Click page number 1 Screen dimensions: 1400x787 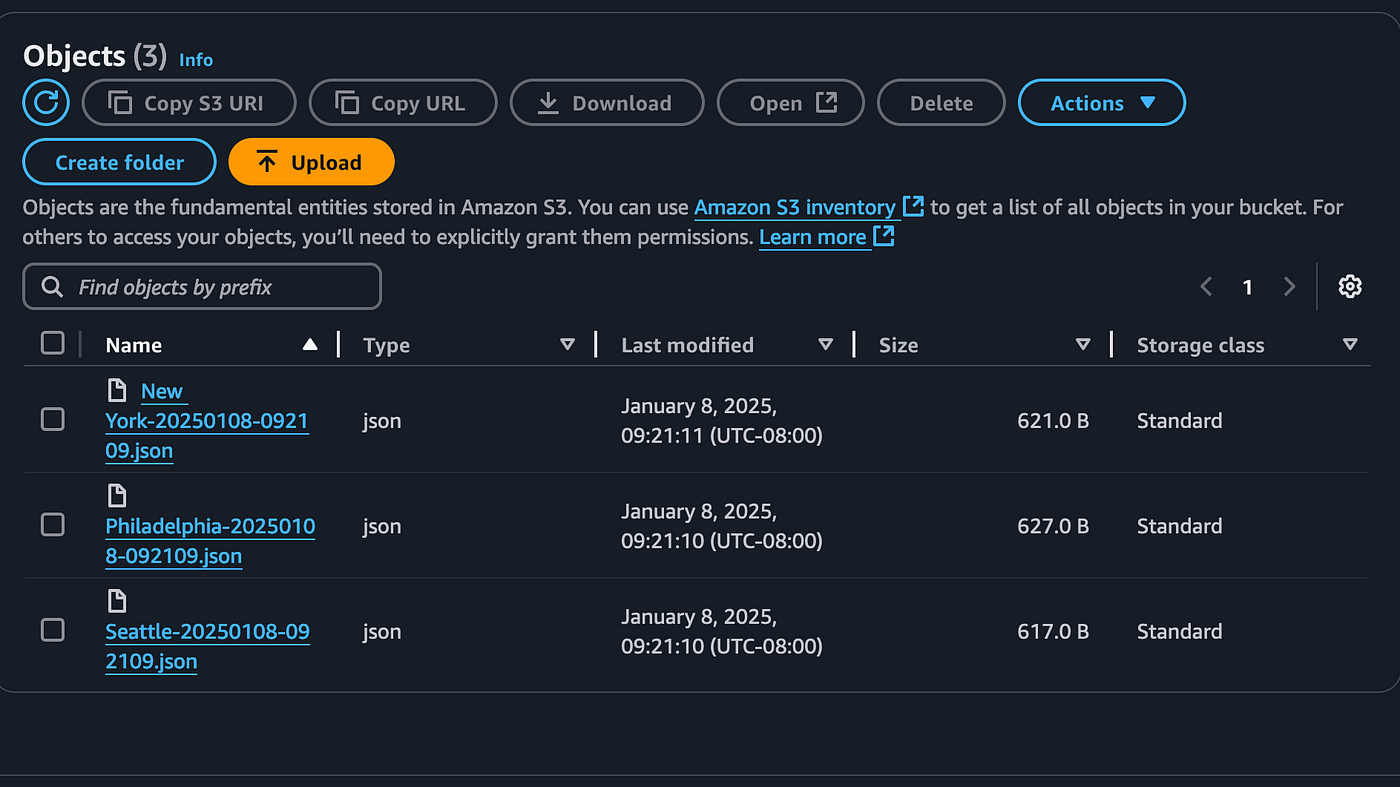click(x=1247, y=287)
